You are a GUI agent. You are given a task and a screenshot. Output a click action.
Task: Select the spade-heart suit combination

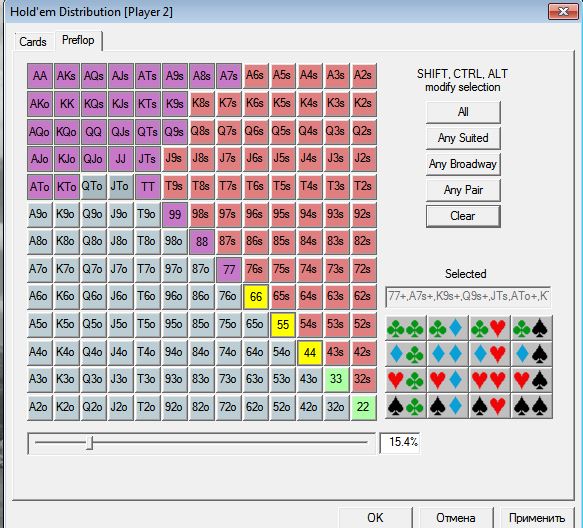tap(489, 406)
